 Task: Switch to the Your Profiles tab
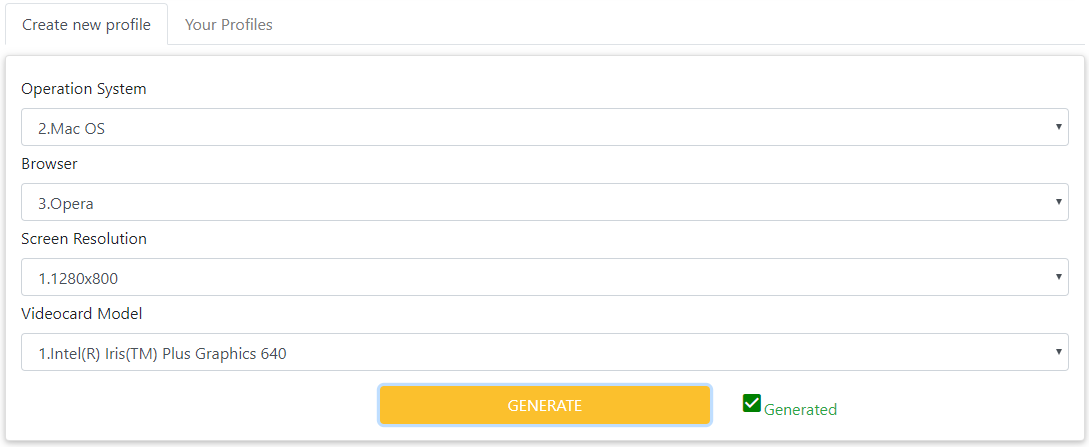(x=228, y=25)
